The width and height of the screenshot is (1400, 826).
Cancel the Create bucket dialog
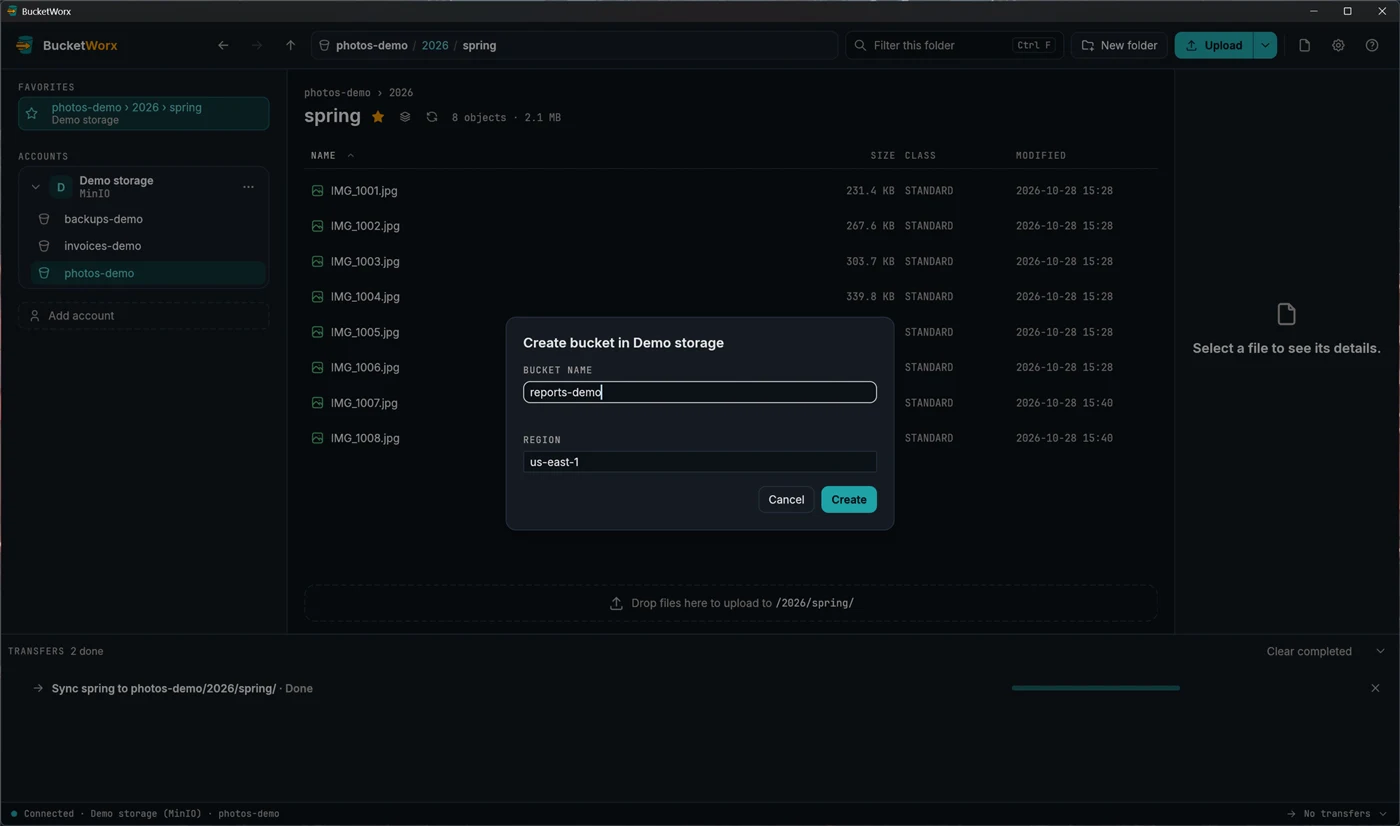coord(786,499)
